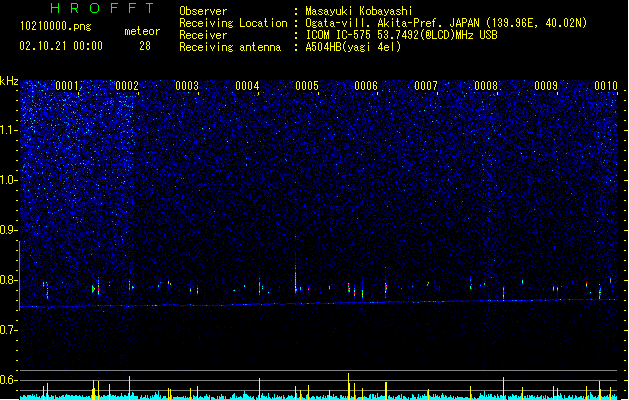Click the 1.0 kHz axis tick label

(x=8, y=180)
